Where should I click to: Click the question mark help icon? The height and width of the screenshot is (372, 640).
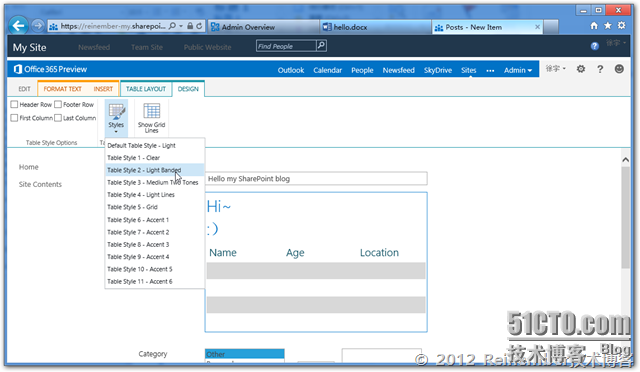point(600,69)
